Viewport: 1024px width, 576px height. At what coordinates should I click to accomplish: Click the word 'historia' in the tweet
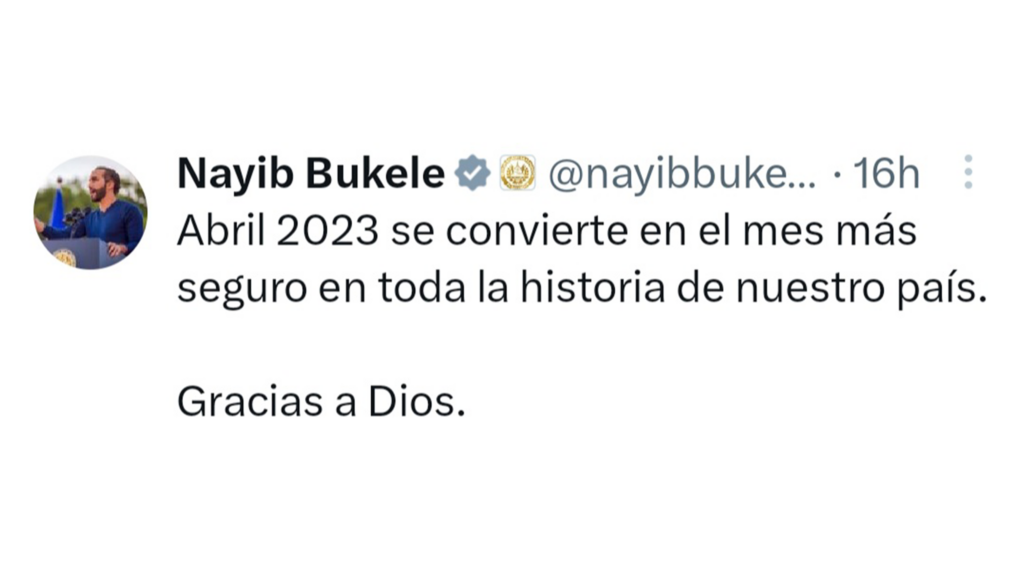[x=592, y=287]
